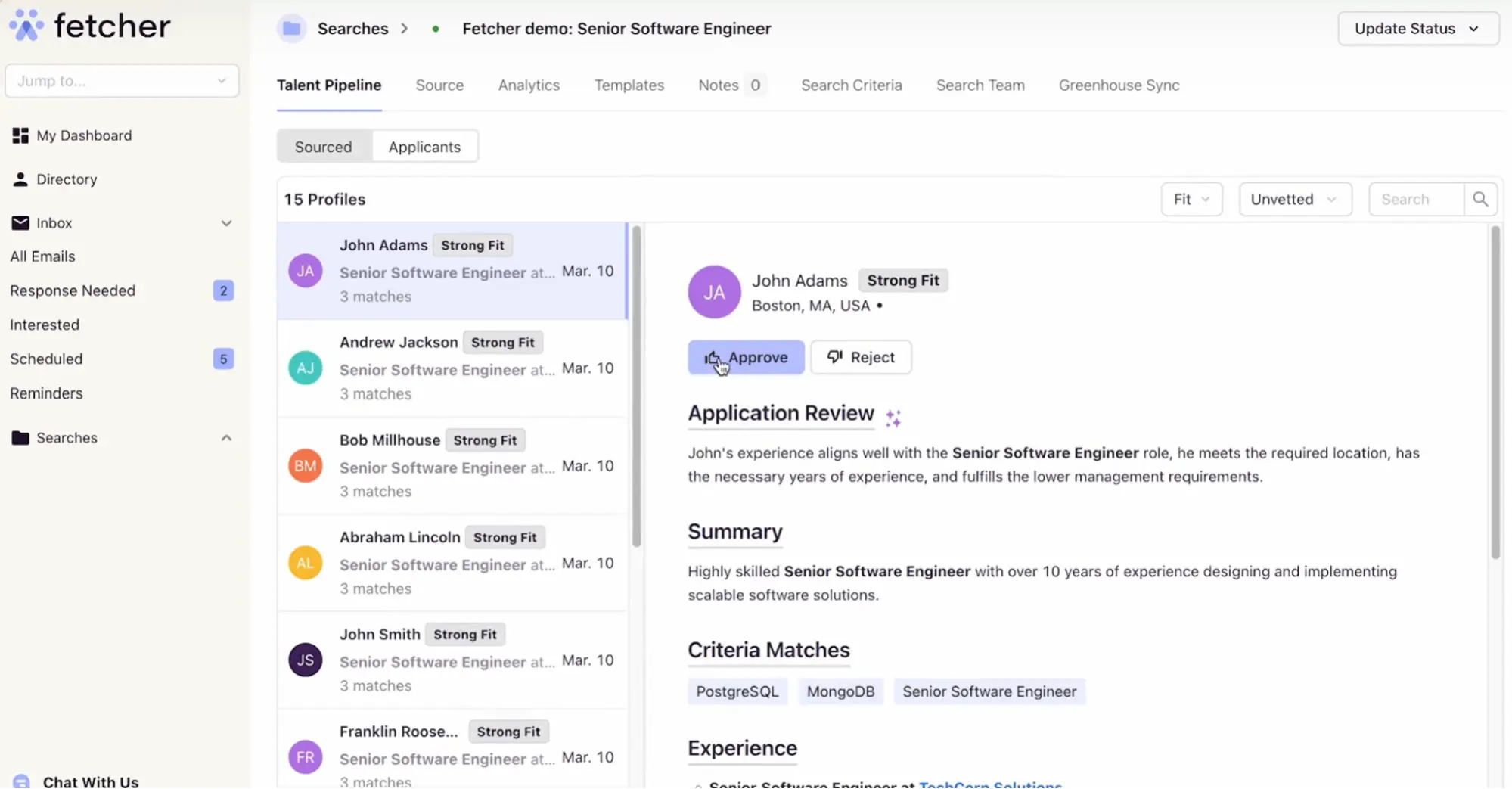The width and height of the screenshot is (1512, 789).
Task: Click the large JA avatar in profile detail
Action: (x=714, y=292)
